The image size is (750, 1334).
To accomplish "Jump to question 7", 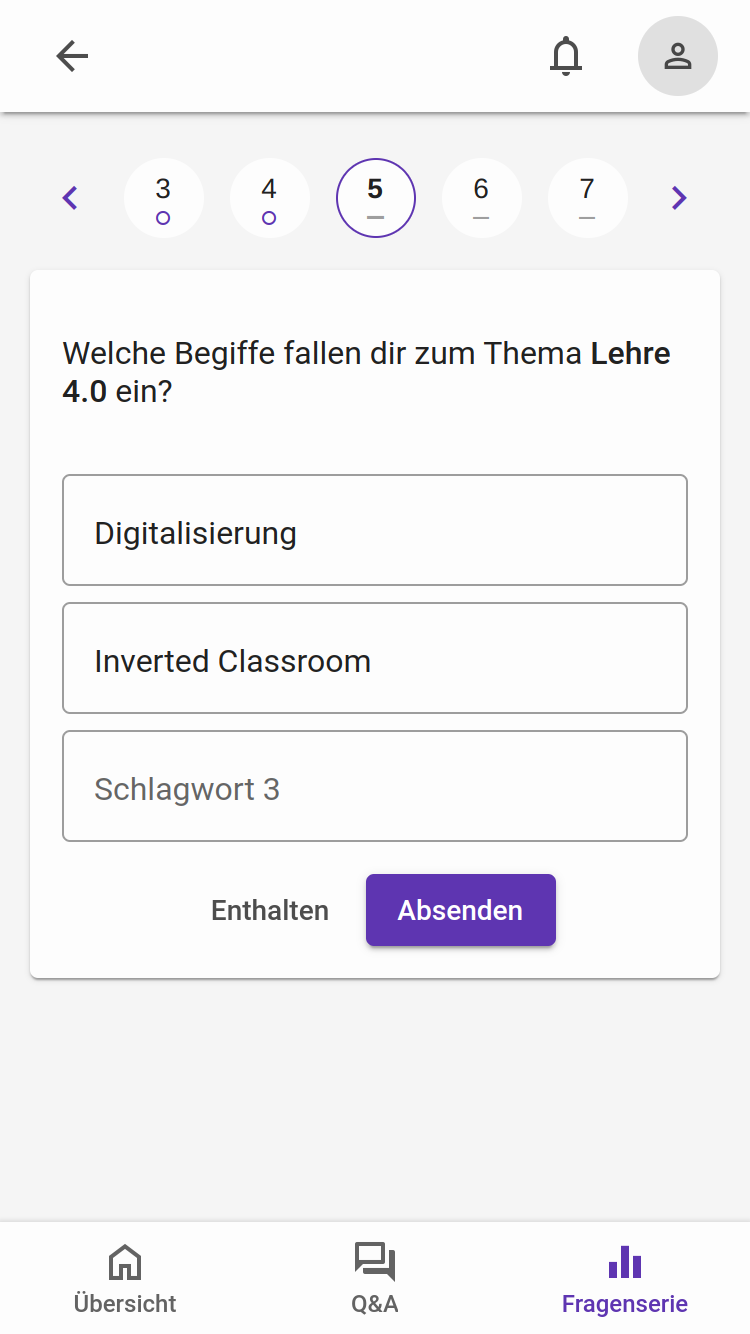I will coord(587,198).
